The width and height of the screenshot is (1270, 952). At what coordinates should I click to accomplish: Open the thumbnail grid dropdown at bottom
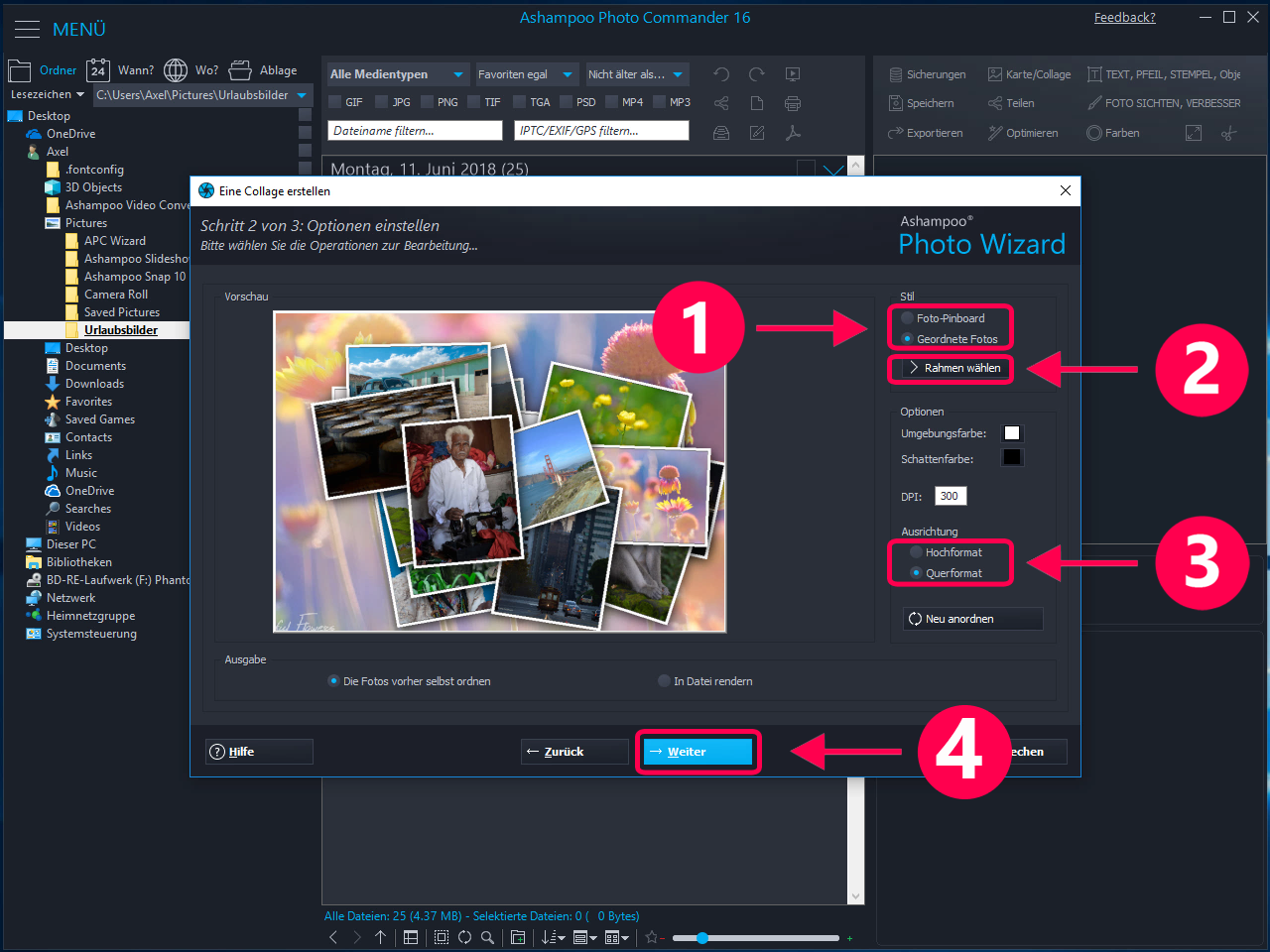[x=616, y=937]
